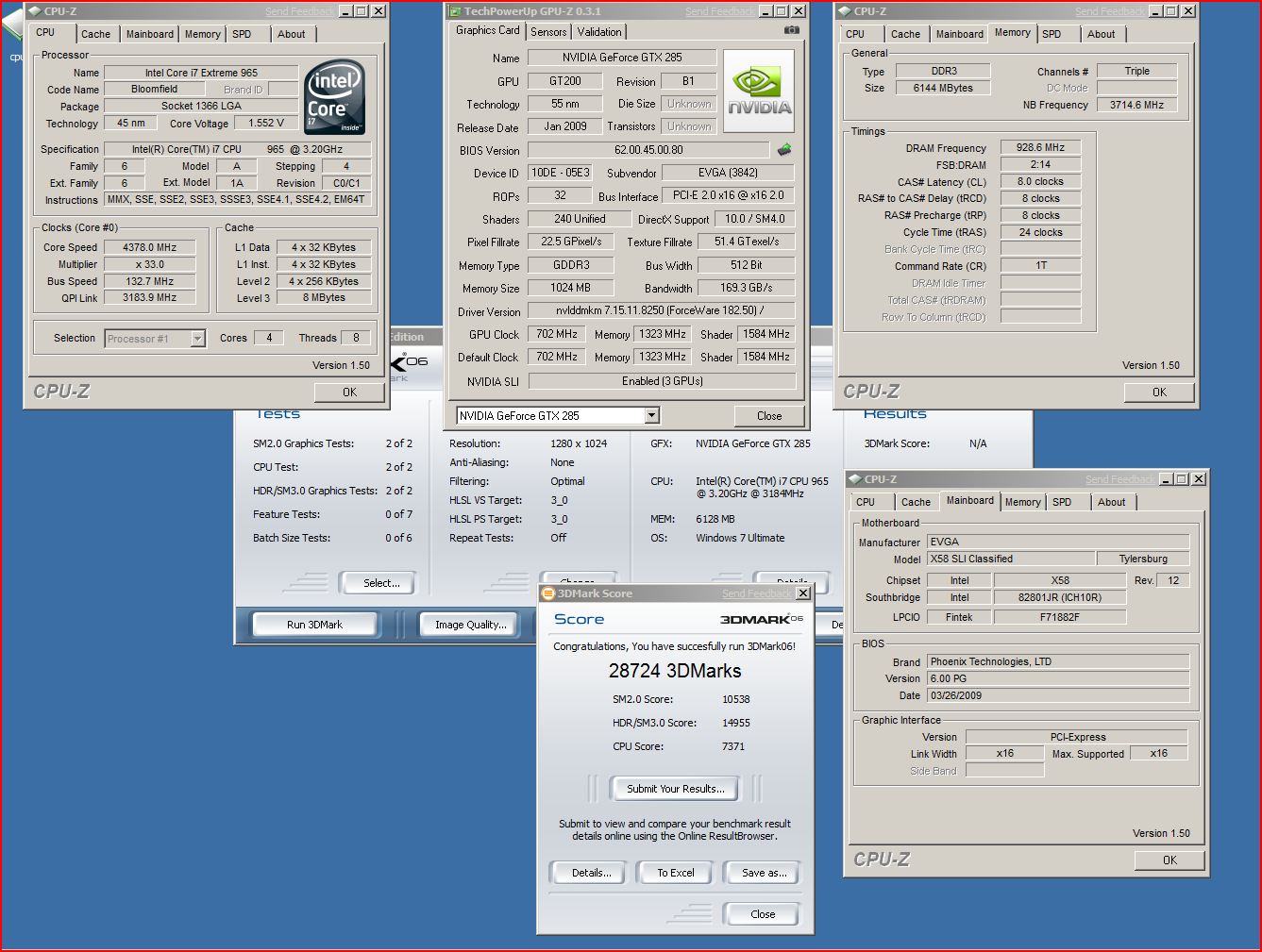
Task: Click Send Feedback link in 3DMark Score title
Action: pyautogui.click(x=757, y=593)
